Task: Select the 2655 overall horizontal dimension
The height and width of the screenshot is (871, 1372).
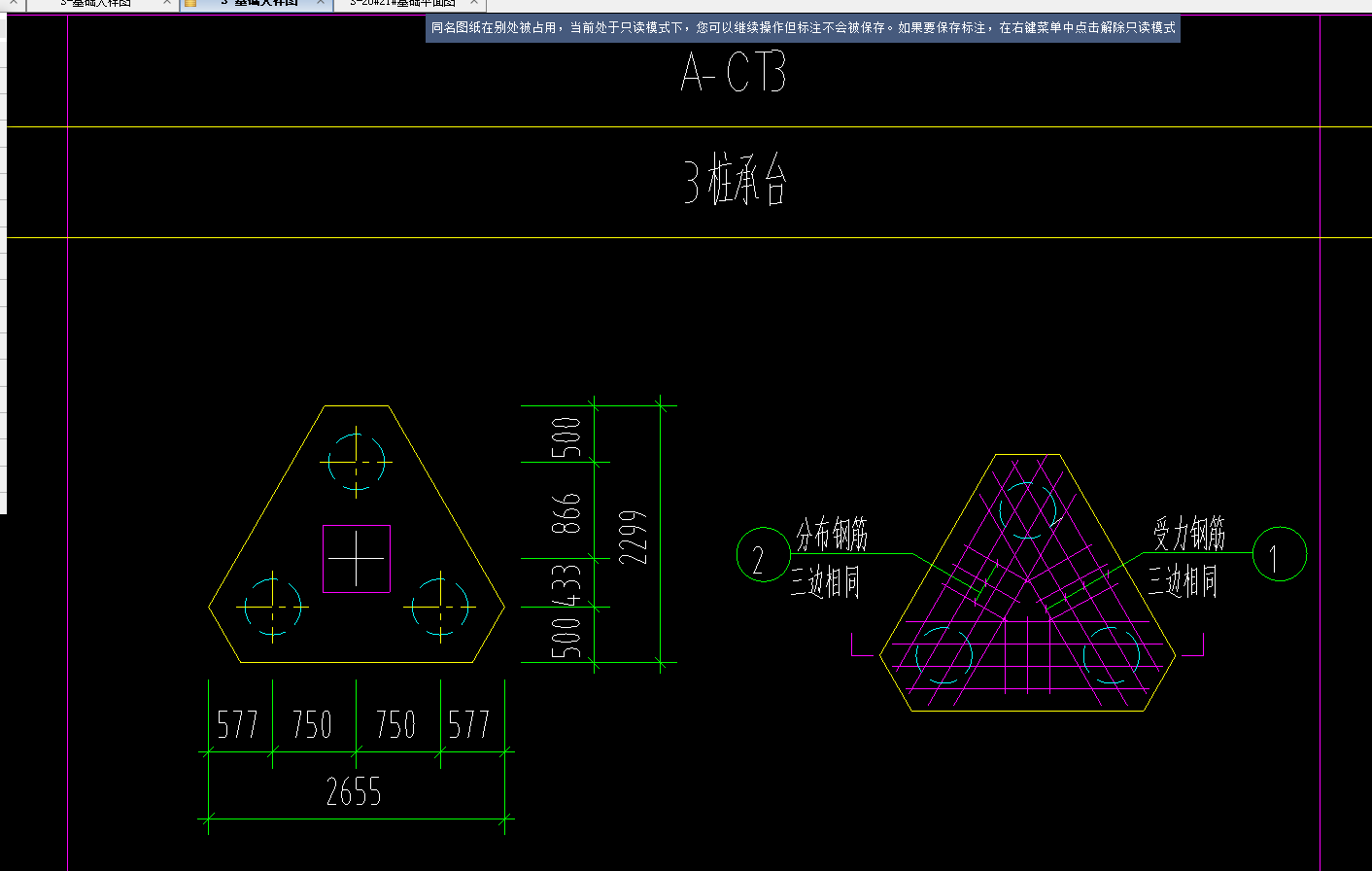Action: coord(354,792)
